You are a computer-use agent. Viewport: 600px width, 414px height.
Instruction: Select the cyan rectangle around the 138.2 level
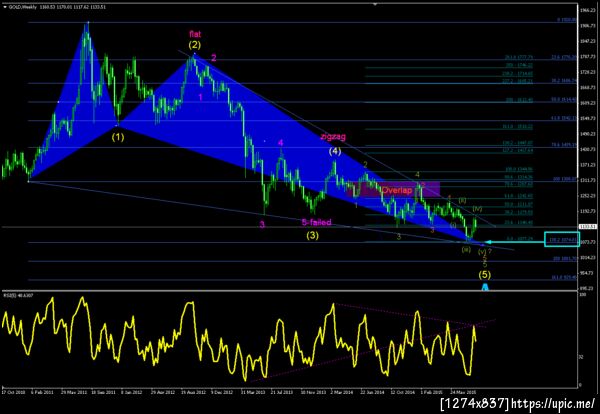[562, 240]
